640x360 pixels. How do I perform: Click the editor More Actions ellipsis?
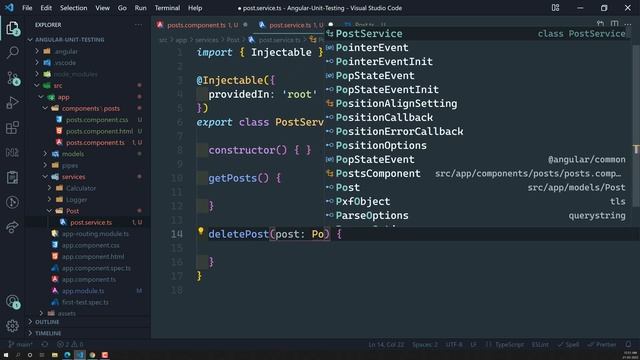pos(628,24)
